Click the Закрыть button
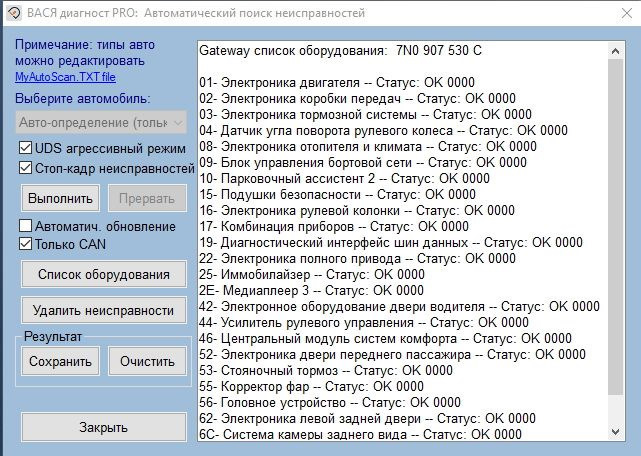 point(104,427)
